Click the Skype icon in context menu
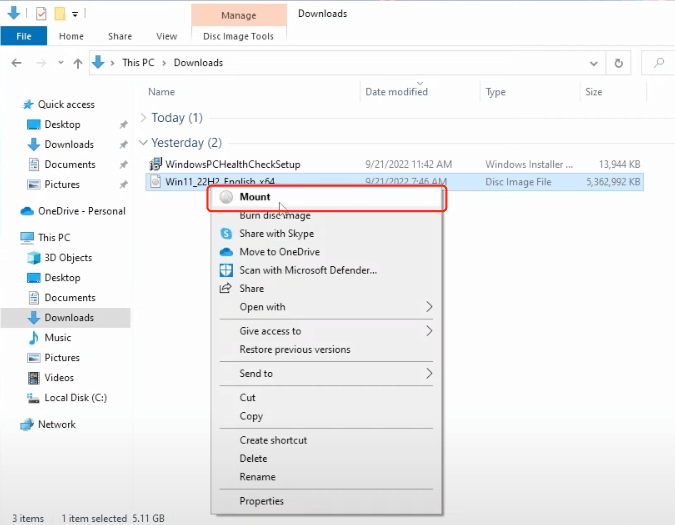Screen dimensions: 675x525 click(x=226, y=234)
